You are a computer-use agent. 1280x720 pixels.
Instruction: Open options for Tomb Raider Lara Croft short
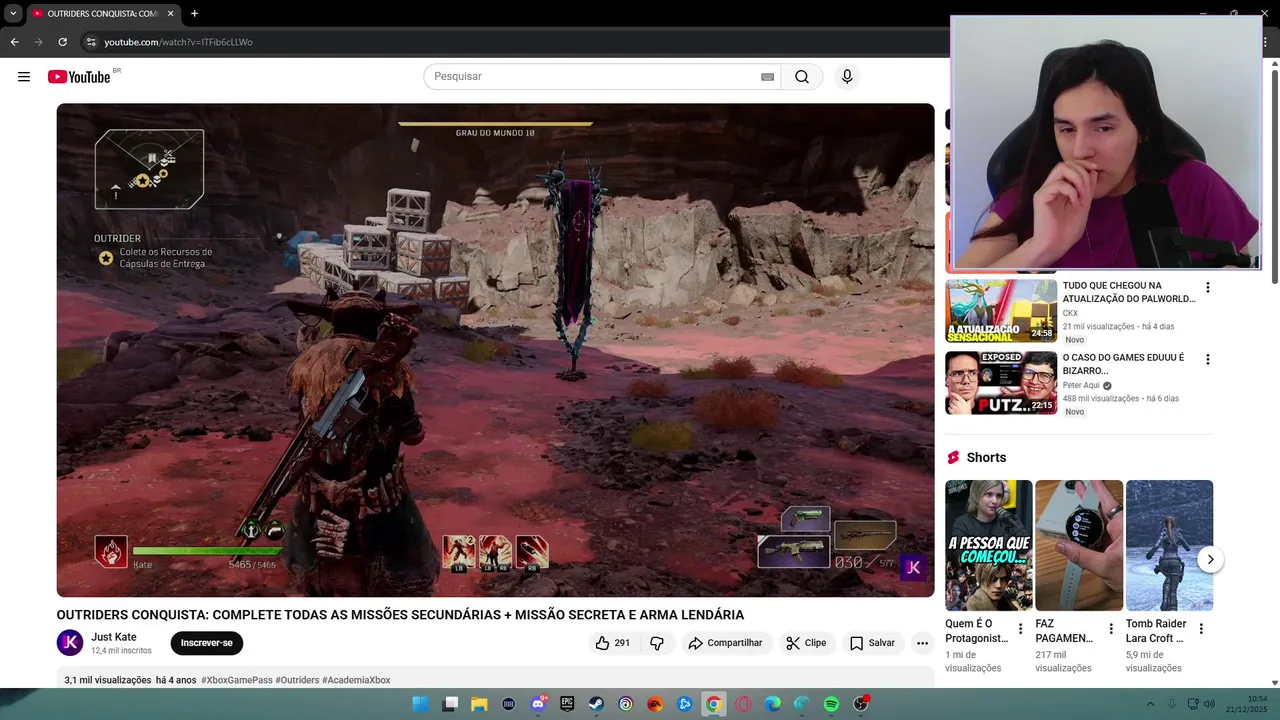[1201, 629]
